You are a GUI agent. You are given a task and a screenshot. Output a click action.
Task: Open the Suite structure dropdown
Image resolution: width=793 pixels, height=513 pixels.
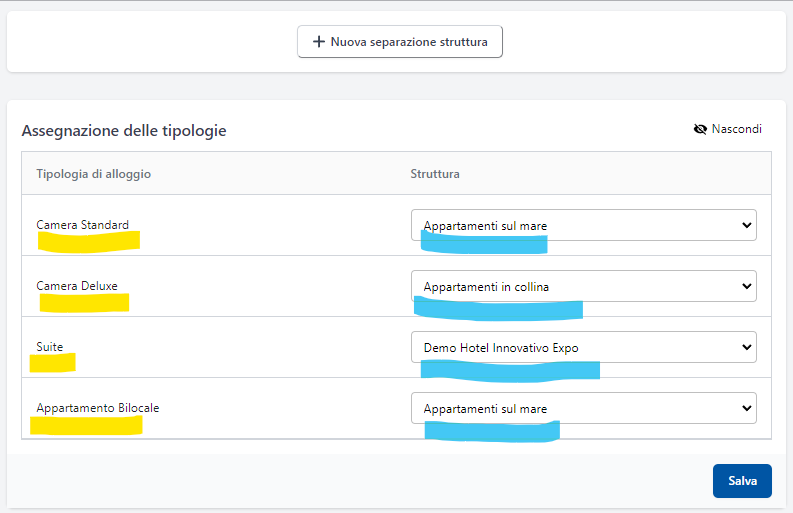(583, 347)
